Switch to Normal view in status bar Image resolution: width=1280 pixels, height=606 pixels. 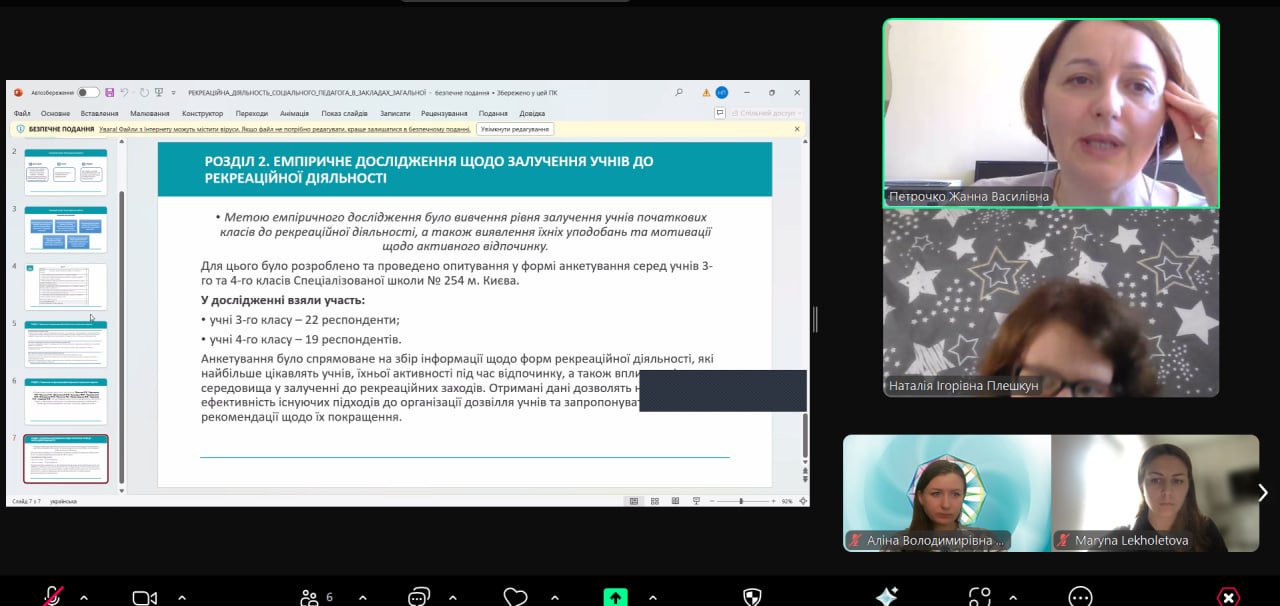coord(634,501)
